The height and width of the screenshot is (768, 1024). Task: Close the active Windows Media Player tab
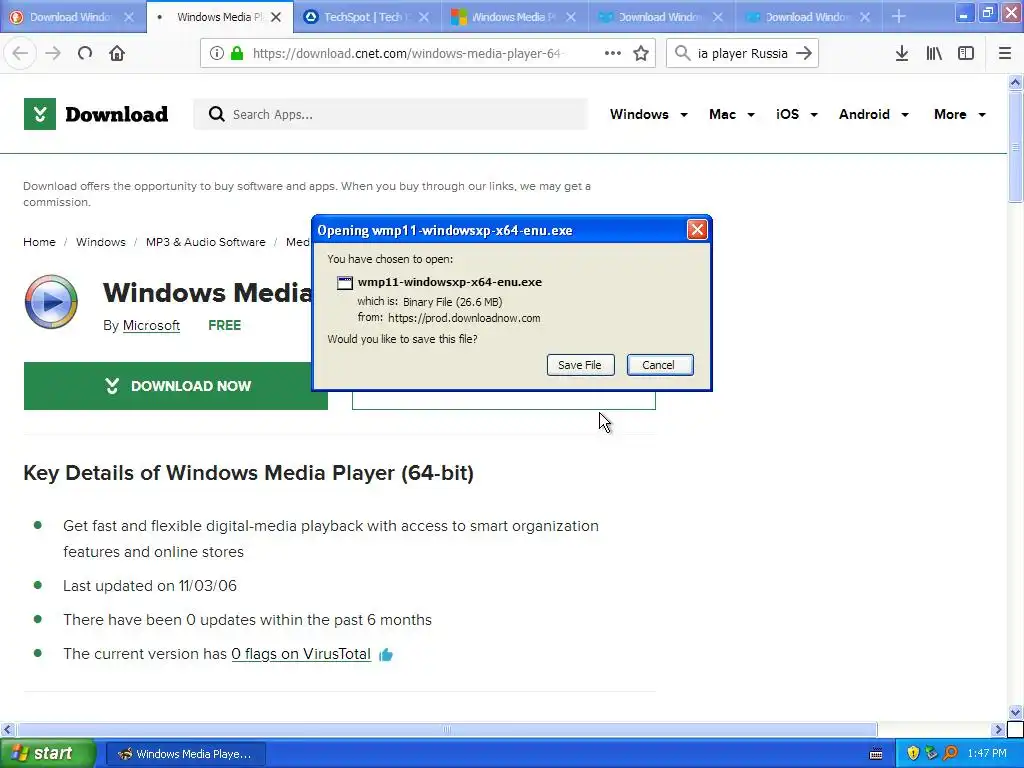click(x=276, y=17)
